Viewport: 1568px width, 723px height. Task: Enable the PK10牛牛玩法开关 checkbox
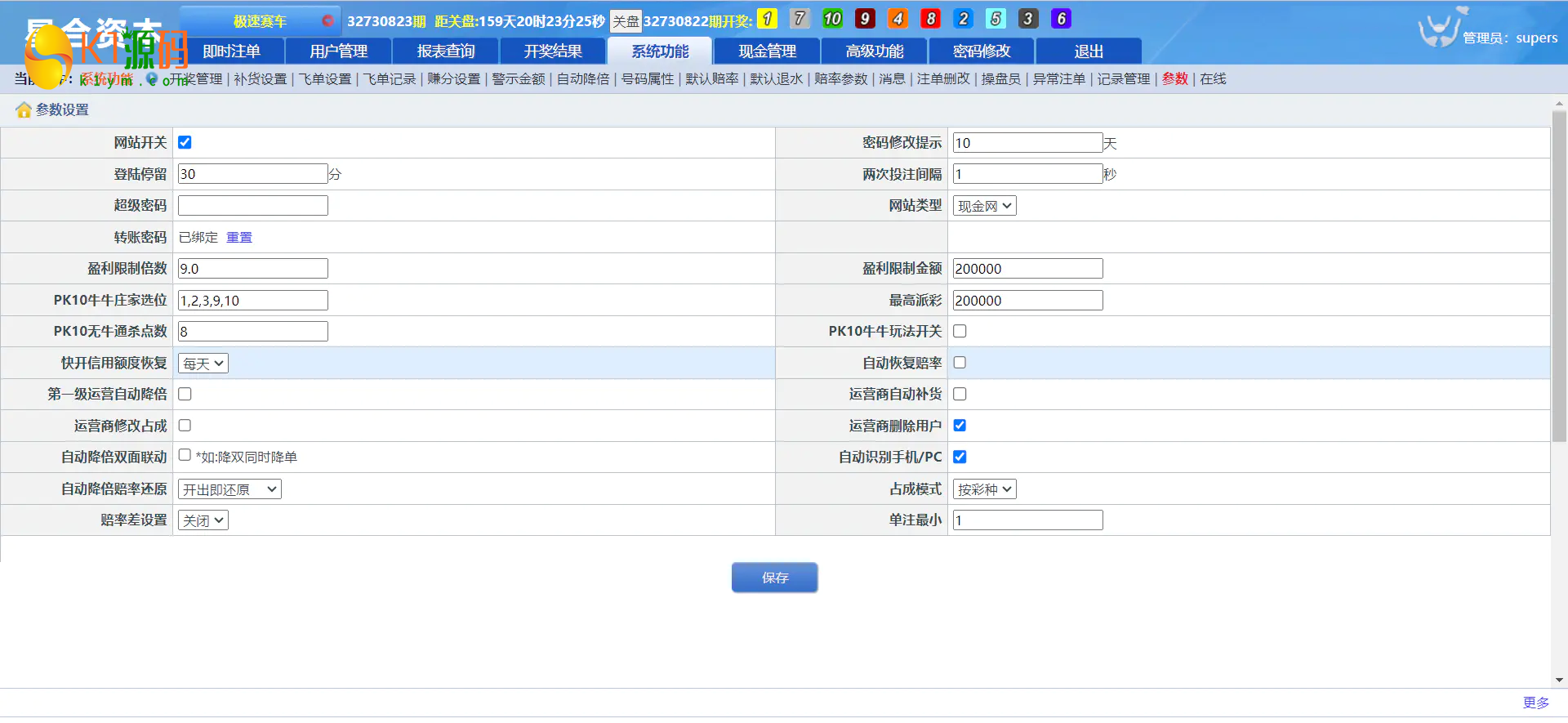click(960, 331)
